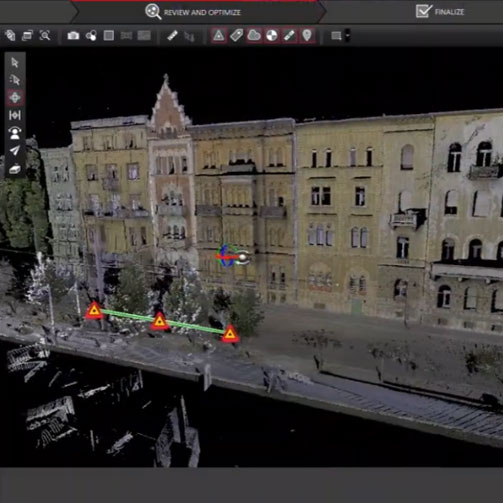The image size is (503, 503).
Task: Select the measure ruler tool in top toolbar
Action: coord(172,35)
